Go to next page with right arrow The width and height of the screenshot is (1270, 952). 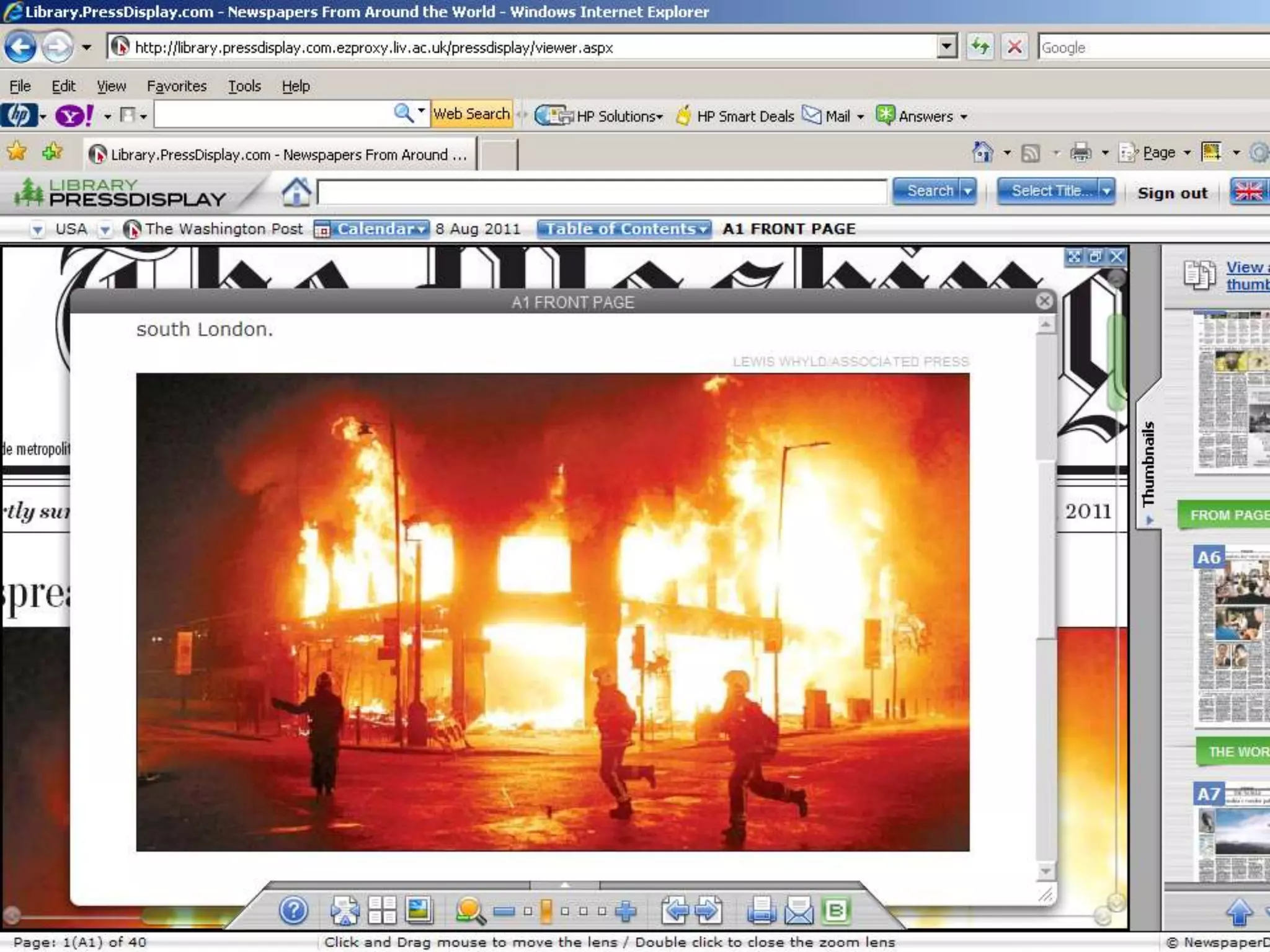pyautogui.click(x=708, y=910)
